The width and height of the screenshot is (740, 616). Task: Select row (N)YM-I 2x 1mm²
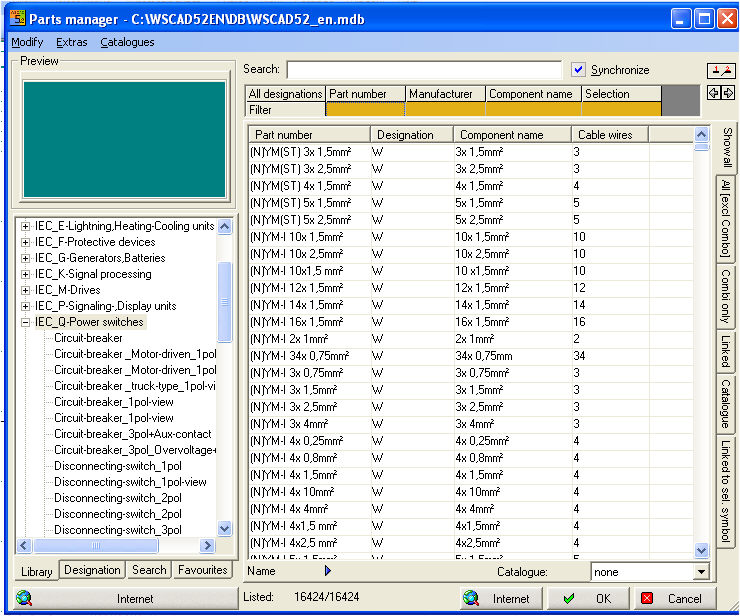click(471, 339)
